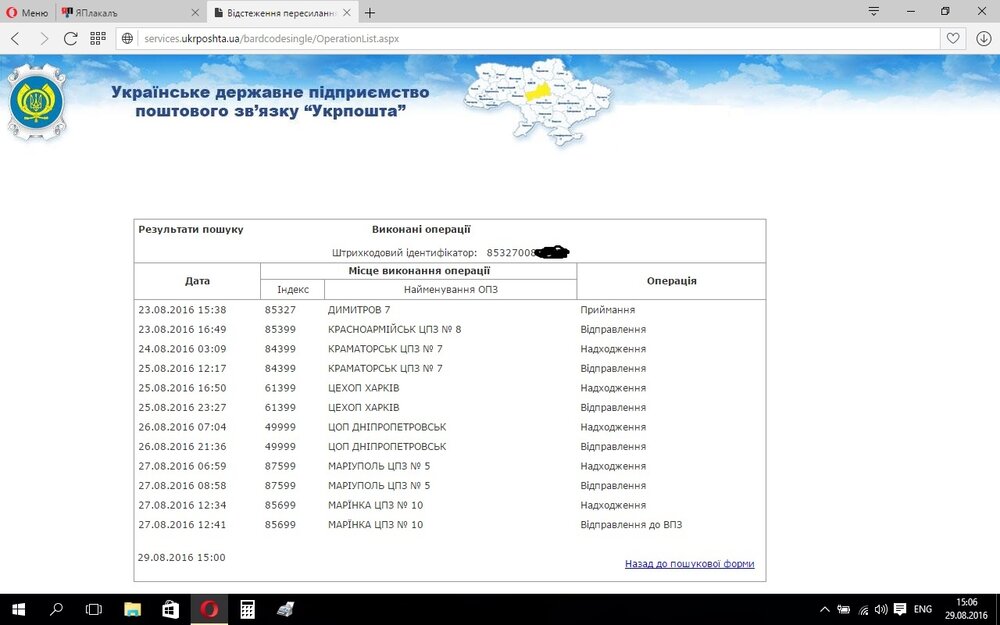The height and width of the screenshot is (625, 1000).
Task: Open Calculator from taskbar
Action: [x=247, y=610]
